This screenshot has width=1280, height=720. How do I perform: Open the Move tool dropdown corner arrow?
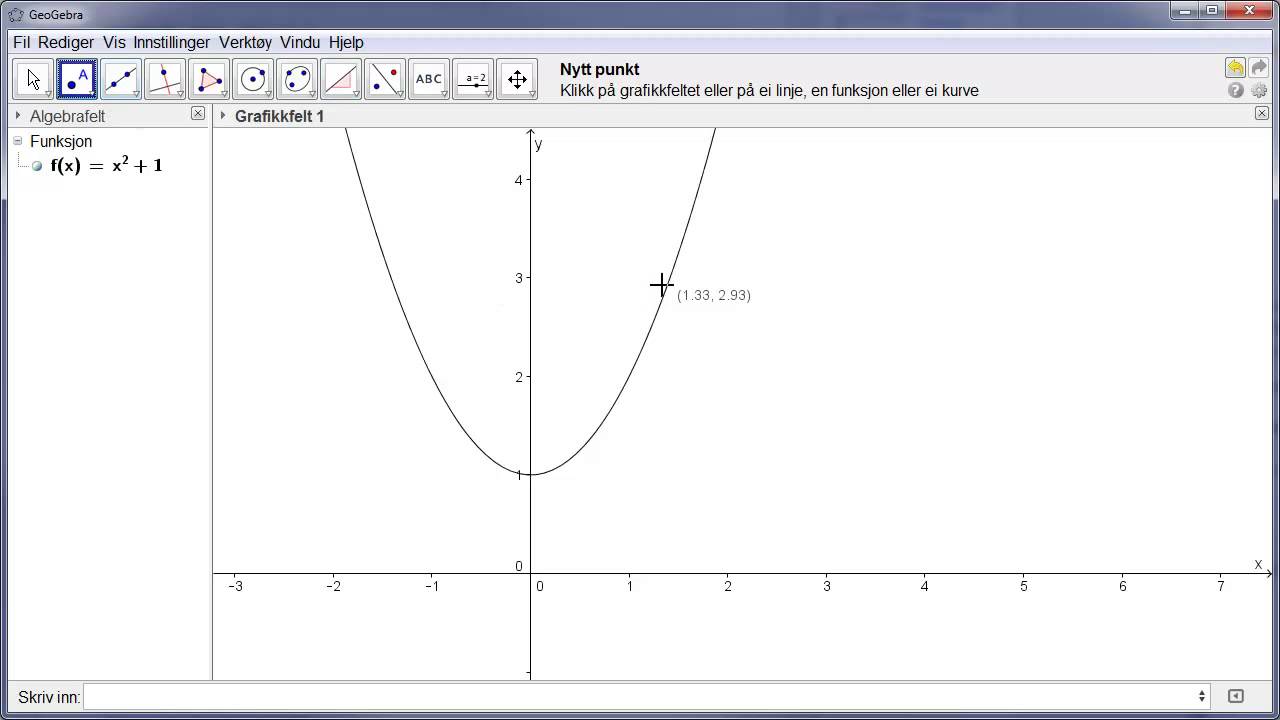pyautogui.click(x=48, y=94)
